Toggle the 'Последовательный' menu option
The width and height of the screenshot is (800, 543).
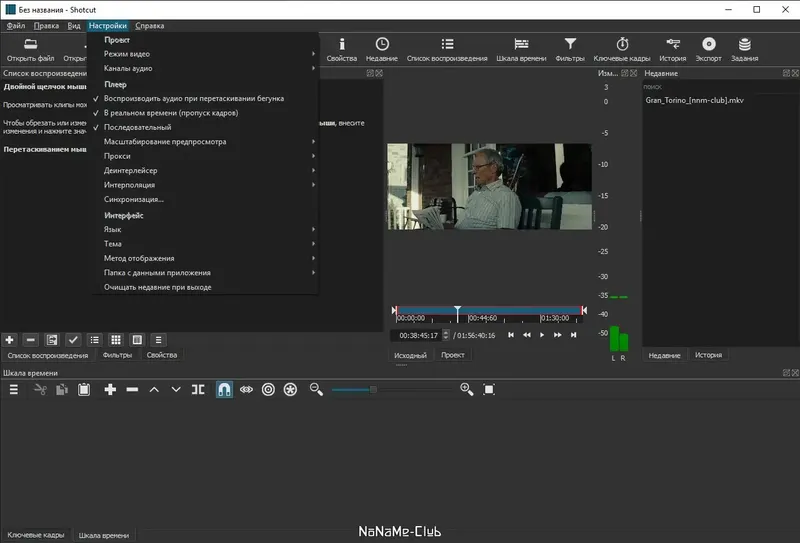[137, 127]
